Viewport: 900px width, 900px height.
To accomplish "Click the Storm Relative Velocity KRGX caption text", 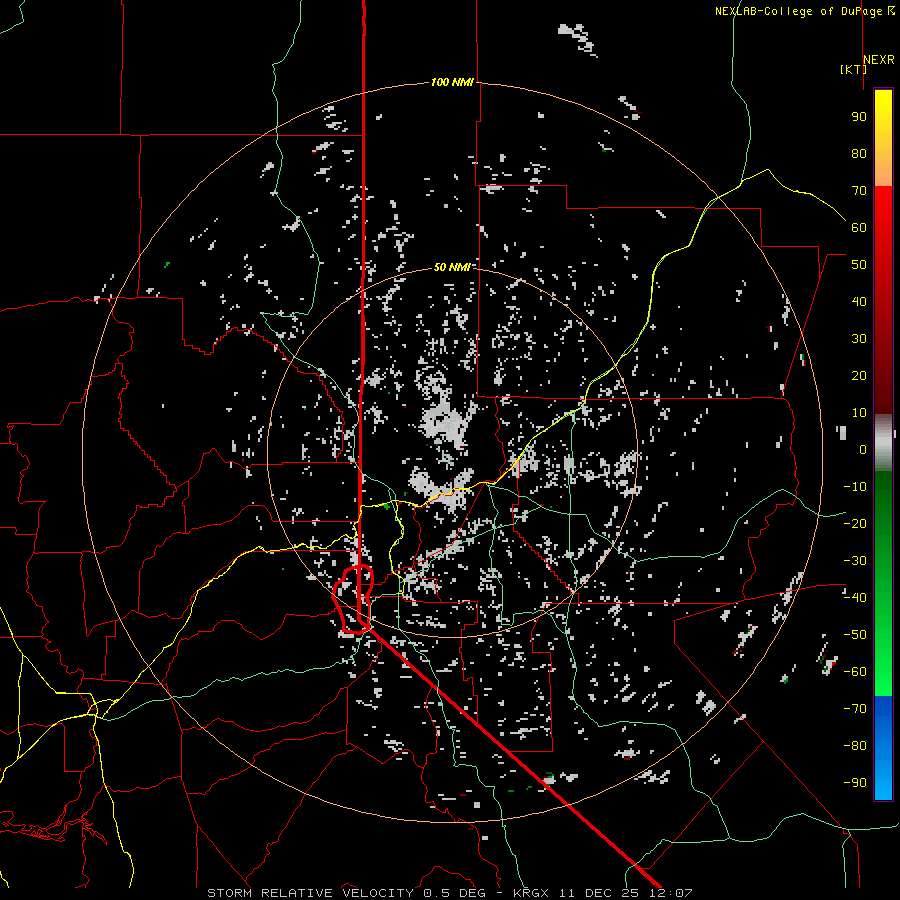I will [x=450, y=893].
